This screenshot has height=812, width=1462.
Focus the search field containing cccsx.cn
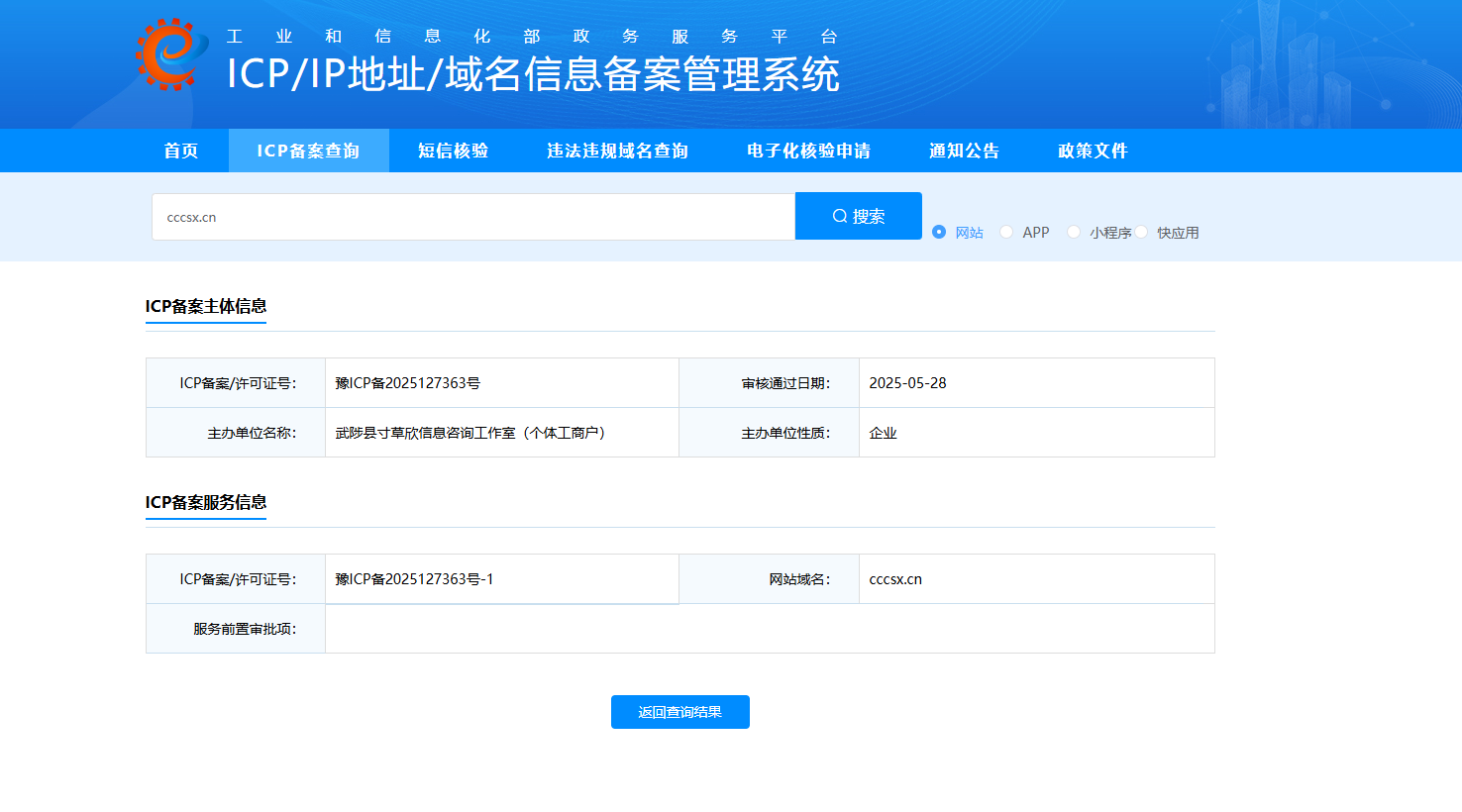pos(473,217)
